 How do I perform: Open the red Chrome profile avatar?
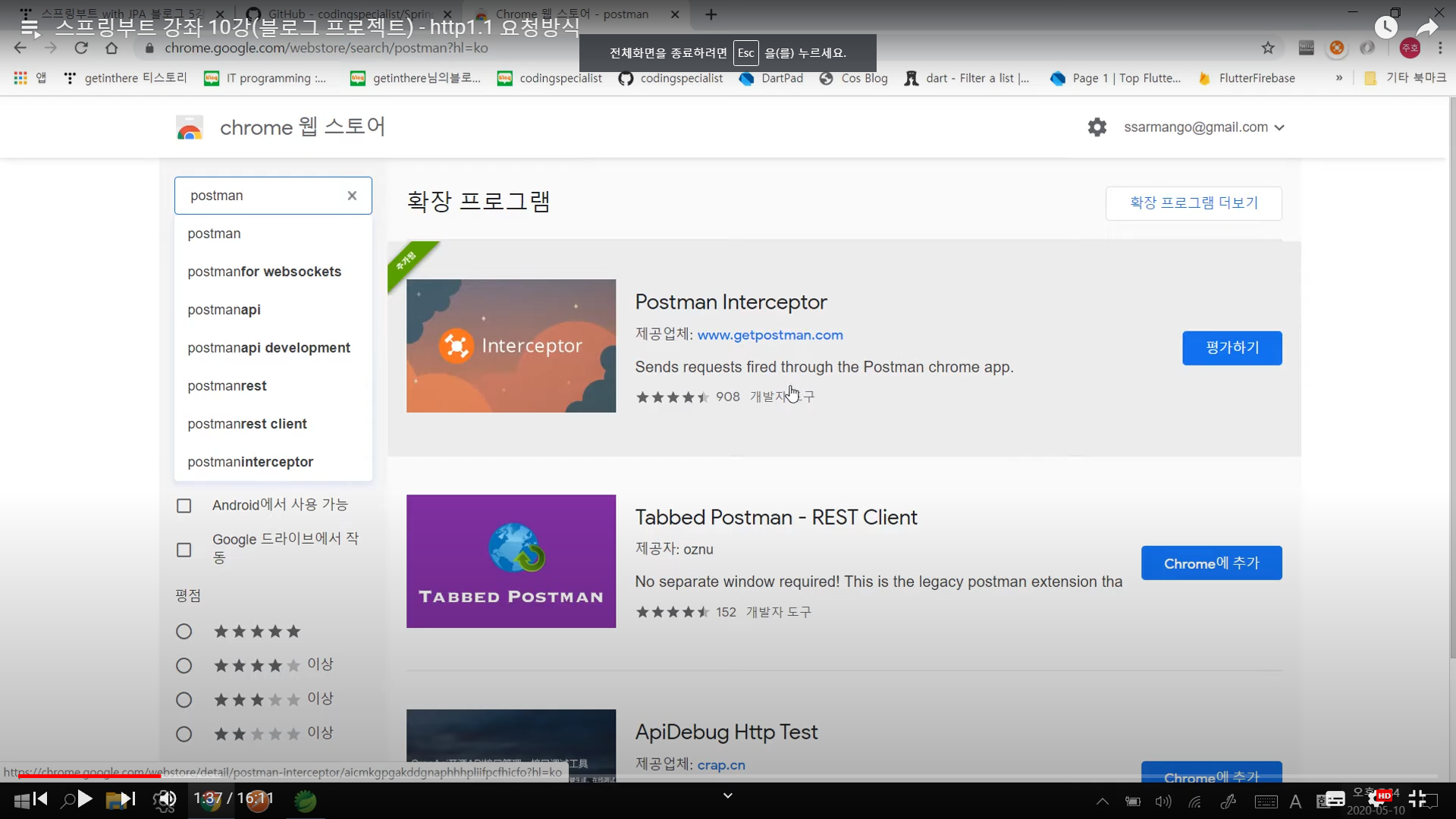(x=1410, y=48)
